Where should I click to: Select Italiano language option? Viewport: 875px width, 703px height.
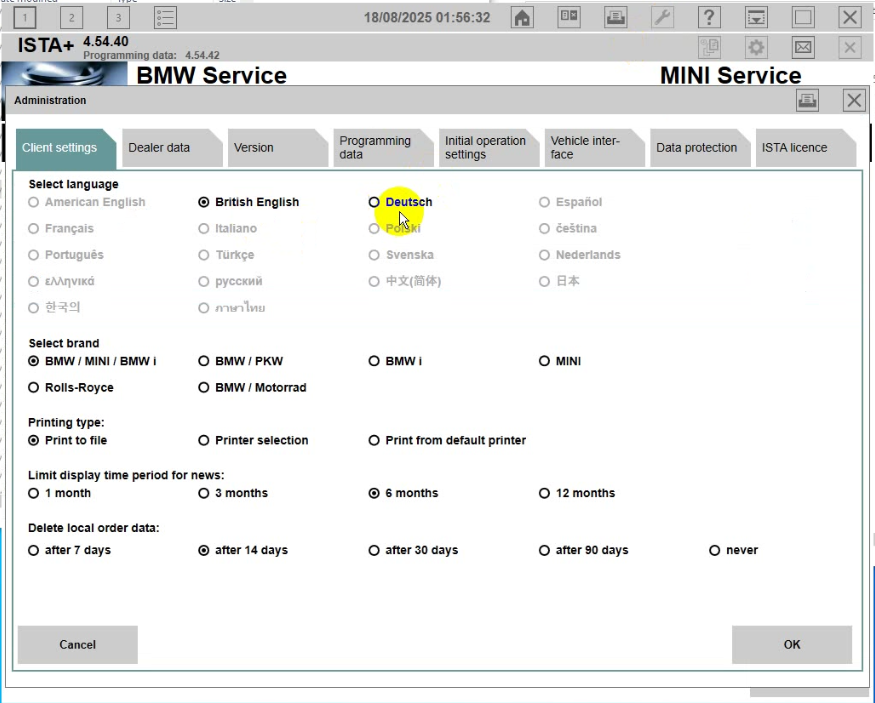[227, 228]
